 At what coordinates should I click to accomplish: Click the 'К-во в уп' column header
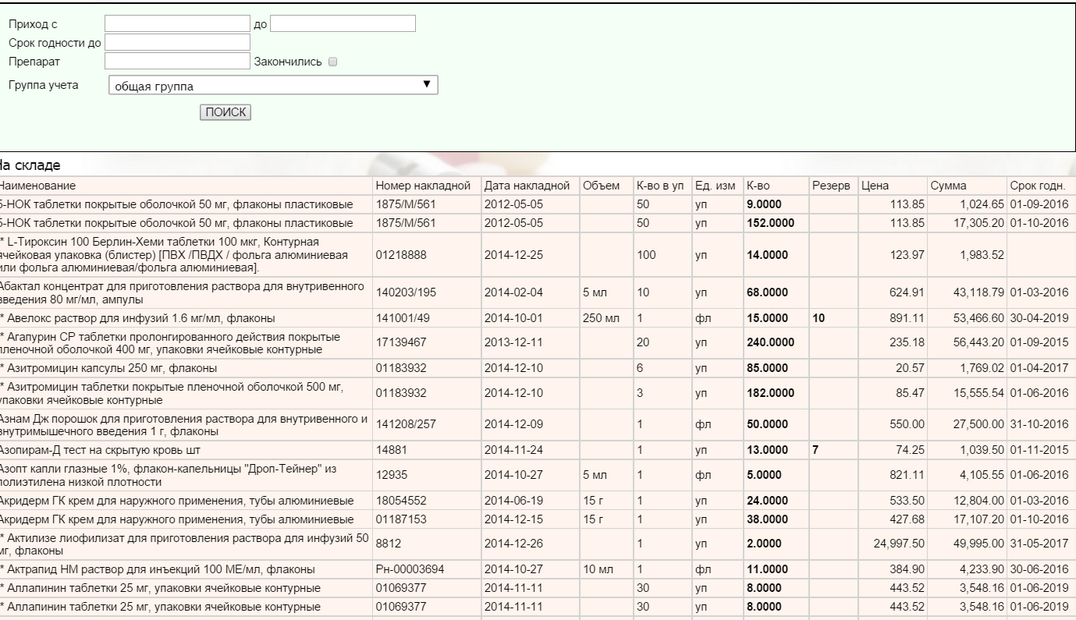(x=660, y=185)
